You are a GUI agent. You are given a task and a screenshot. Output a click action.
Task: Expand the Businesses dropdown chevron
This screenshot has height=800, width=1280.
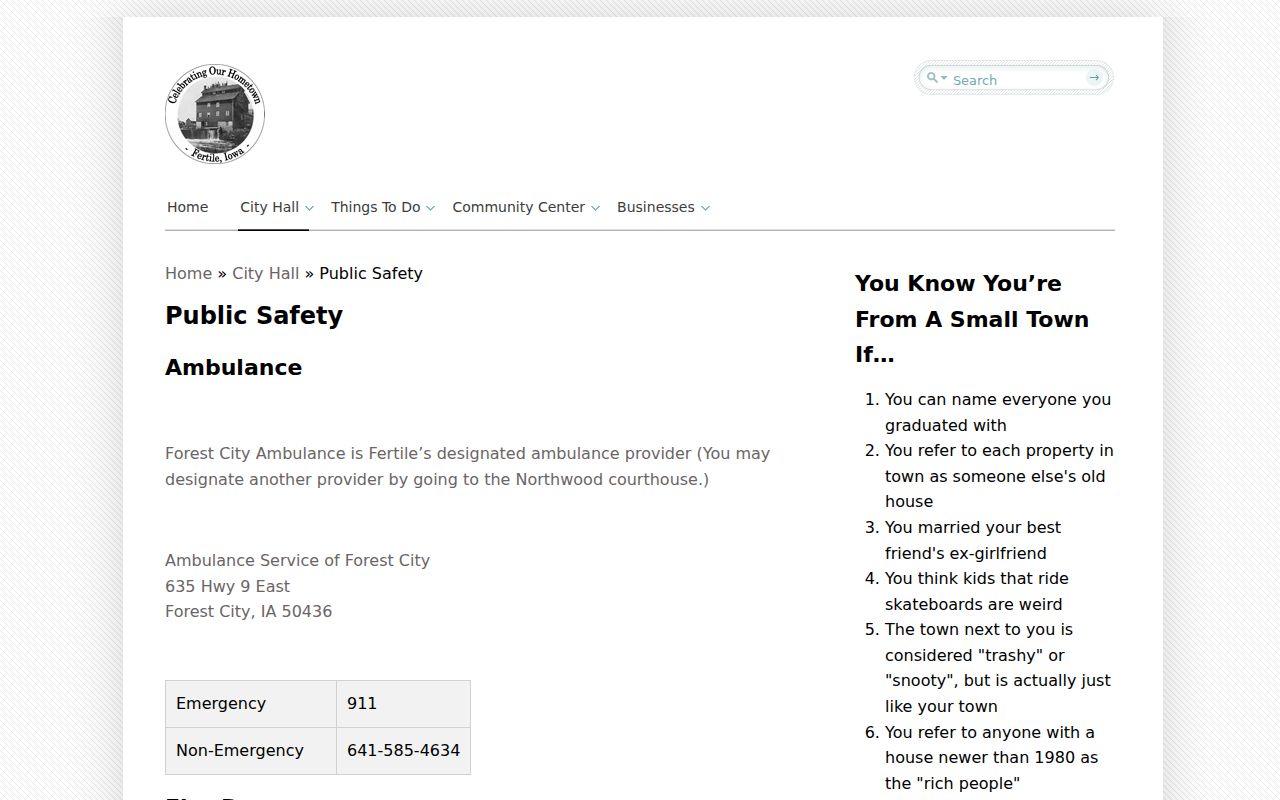(x=705, y=208)
